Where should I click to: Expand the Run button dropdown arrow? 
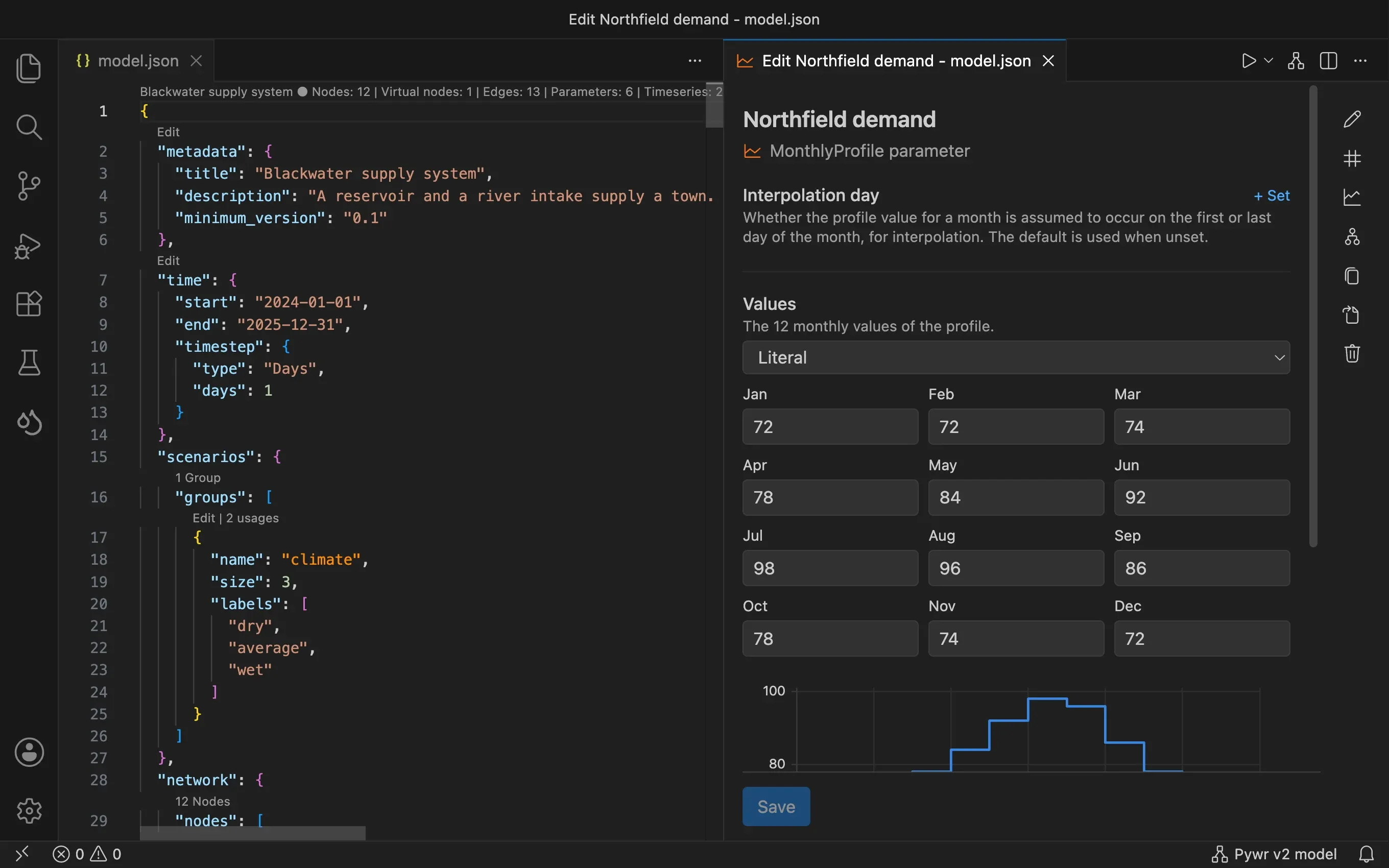[1268, 61]
